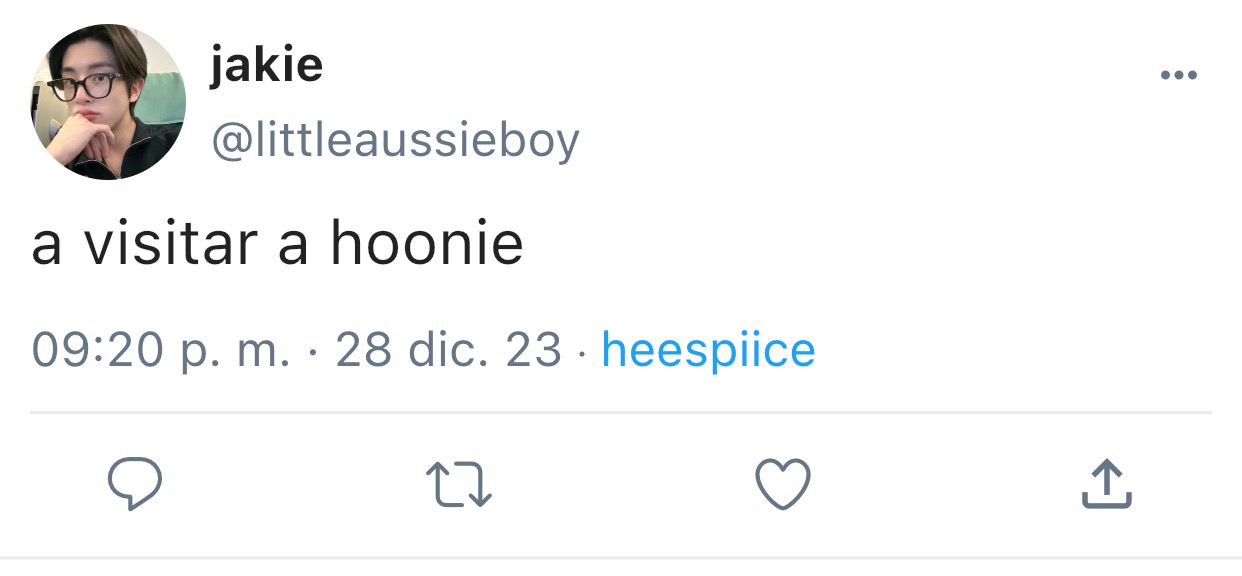Screen dimensions: 1242x576
Task: Select the dot separator before heespiice
Action: pos(582,352)
